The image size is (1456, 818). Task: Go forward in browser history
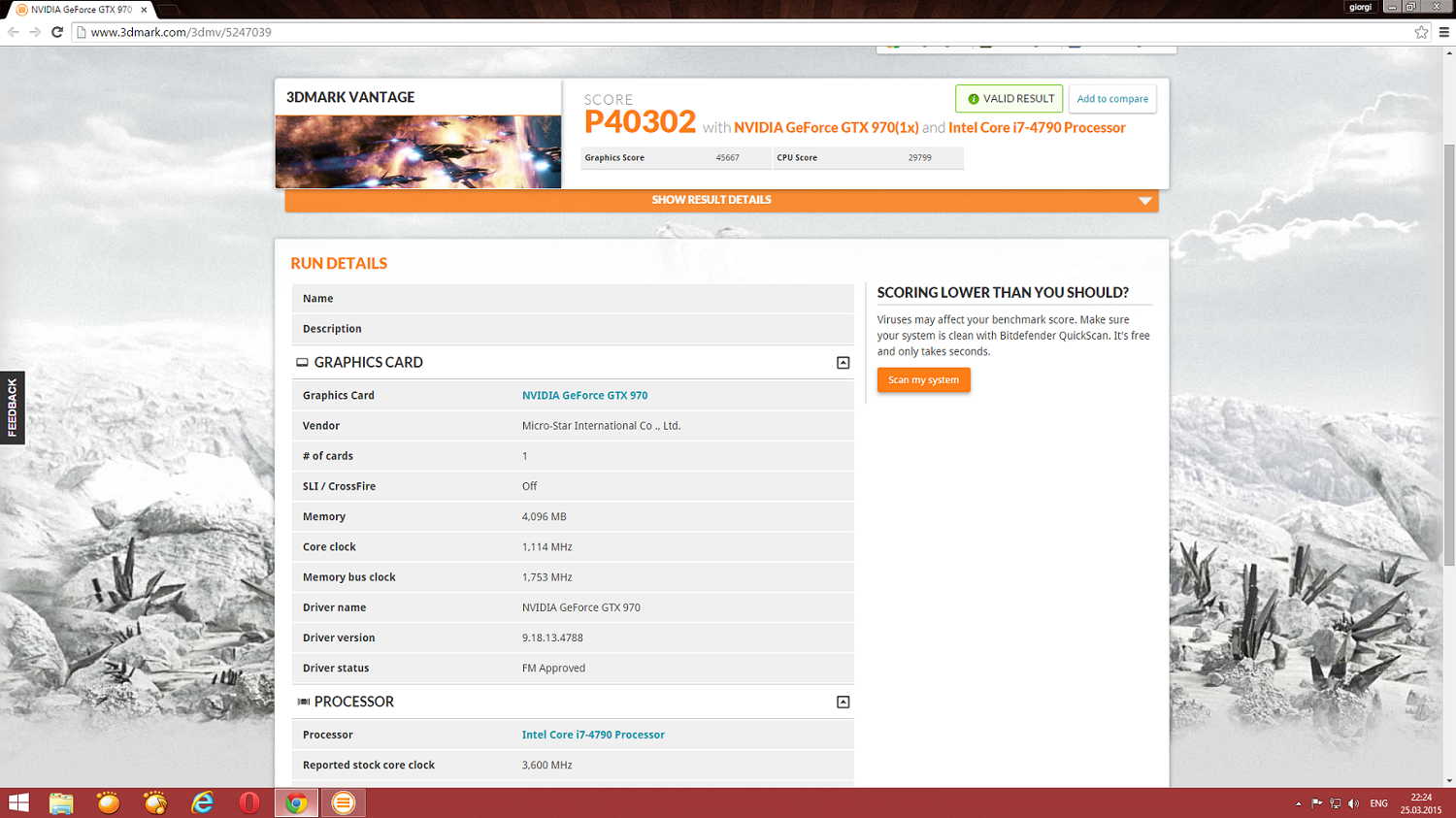click(x=35, y=32)
